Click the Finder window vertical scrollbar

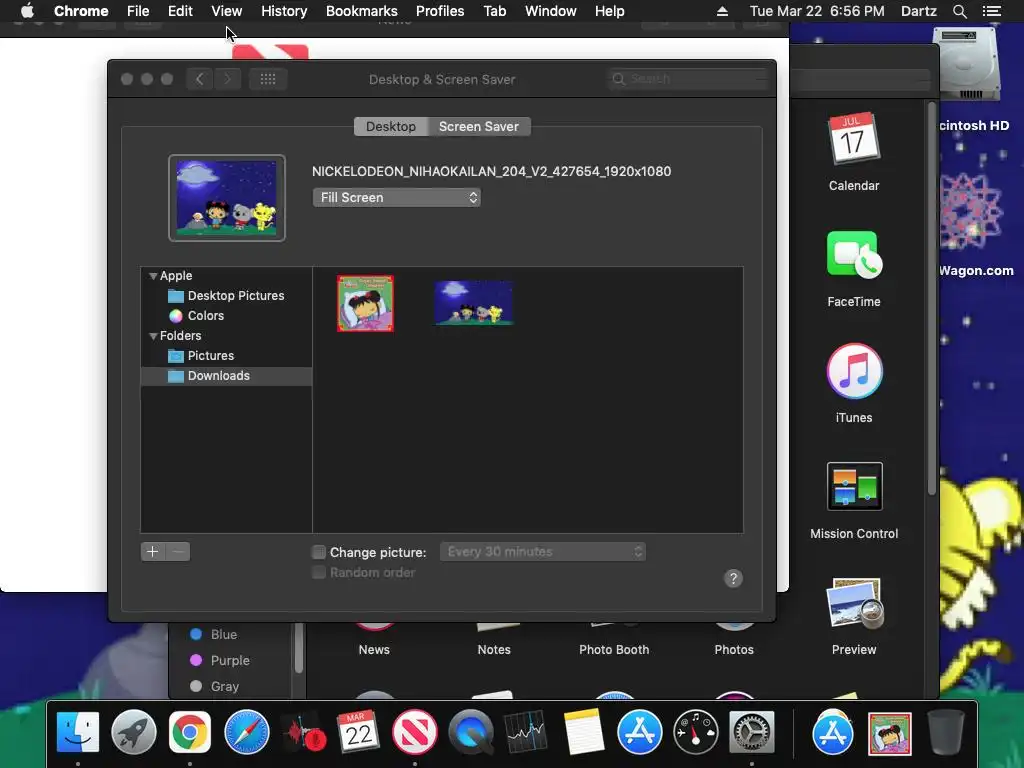932,298
